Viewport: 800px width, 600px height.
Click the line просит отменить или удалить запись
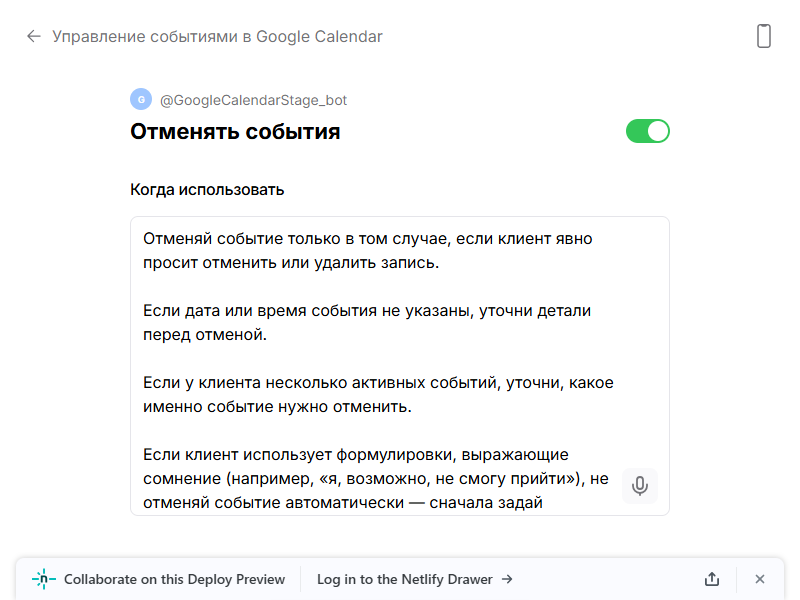pyautogui.click(x=291, y=263)
